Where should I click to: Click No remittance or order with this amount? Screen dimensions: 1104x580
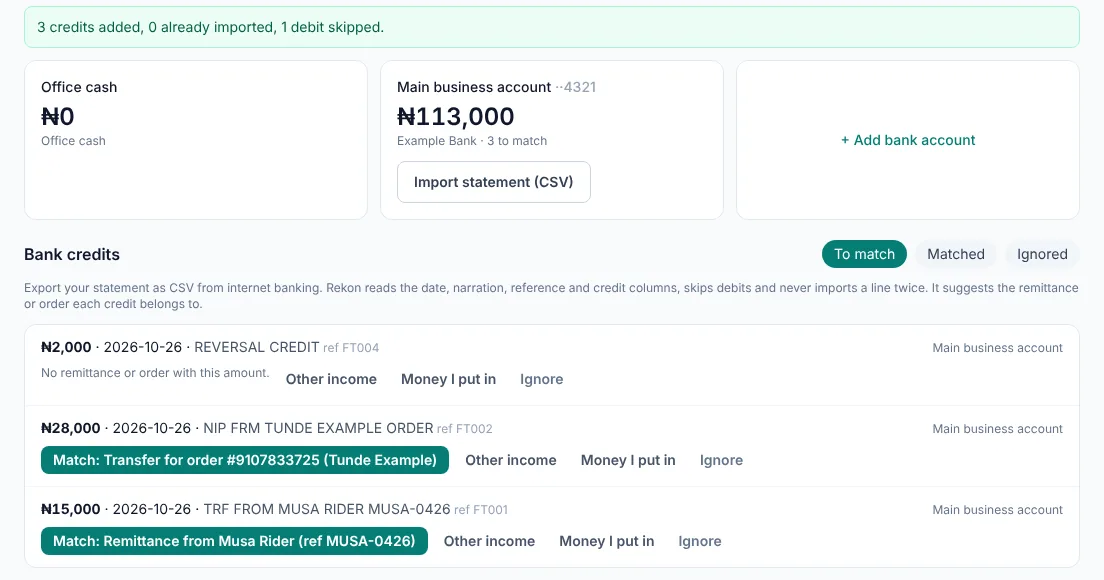tap(155, 373)
